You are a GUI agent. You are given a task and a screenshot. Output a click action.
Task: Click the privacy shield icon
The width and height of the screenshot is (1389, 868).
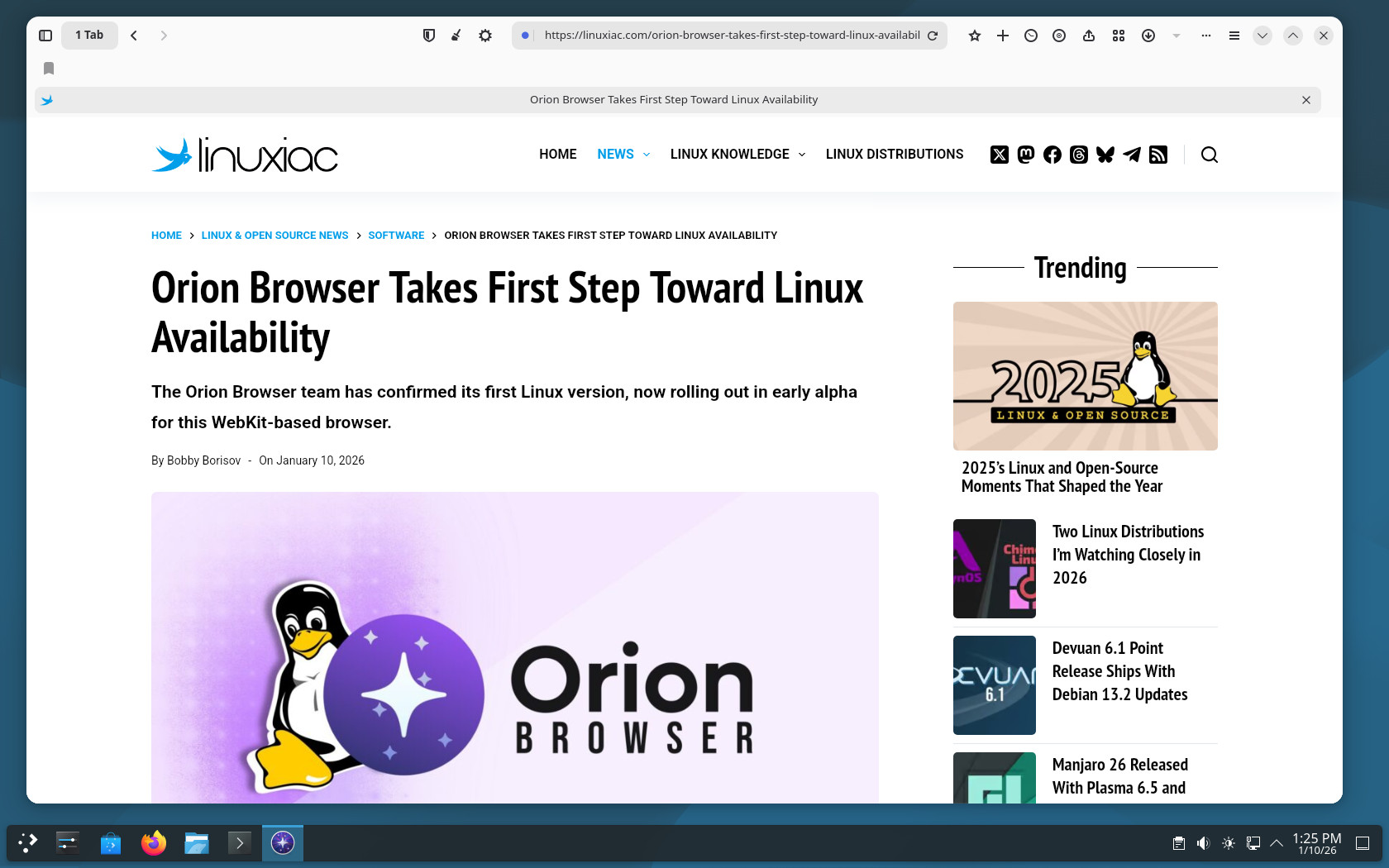428,36
